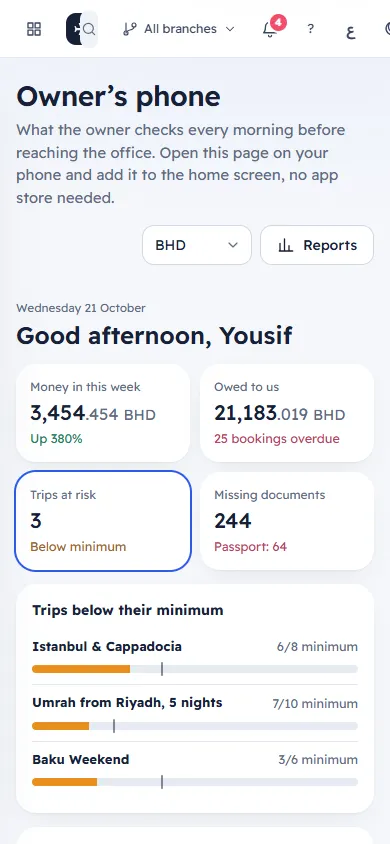Click the 3/6 minimum label
The image size is (390, 844).
[318, 759]
